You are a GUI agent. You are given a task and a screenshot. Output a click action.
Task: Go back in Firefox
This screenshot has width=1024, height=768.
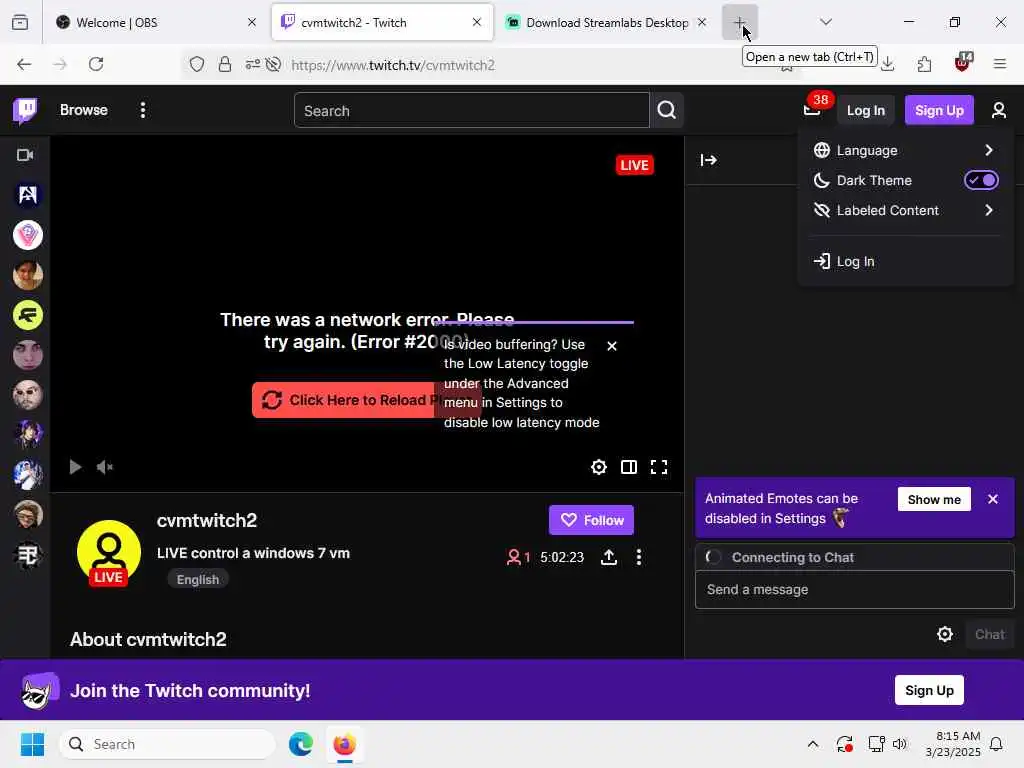pyautogui.click(x=24, y=64)
